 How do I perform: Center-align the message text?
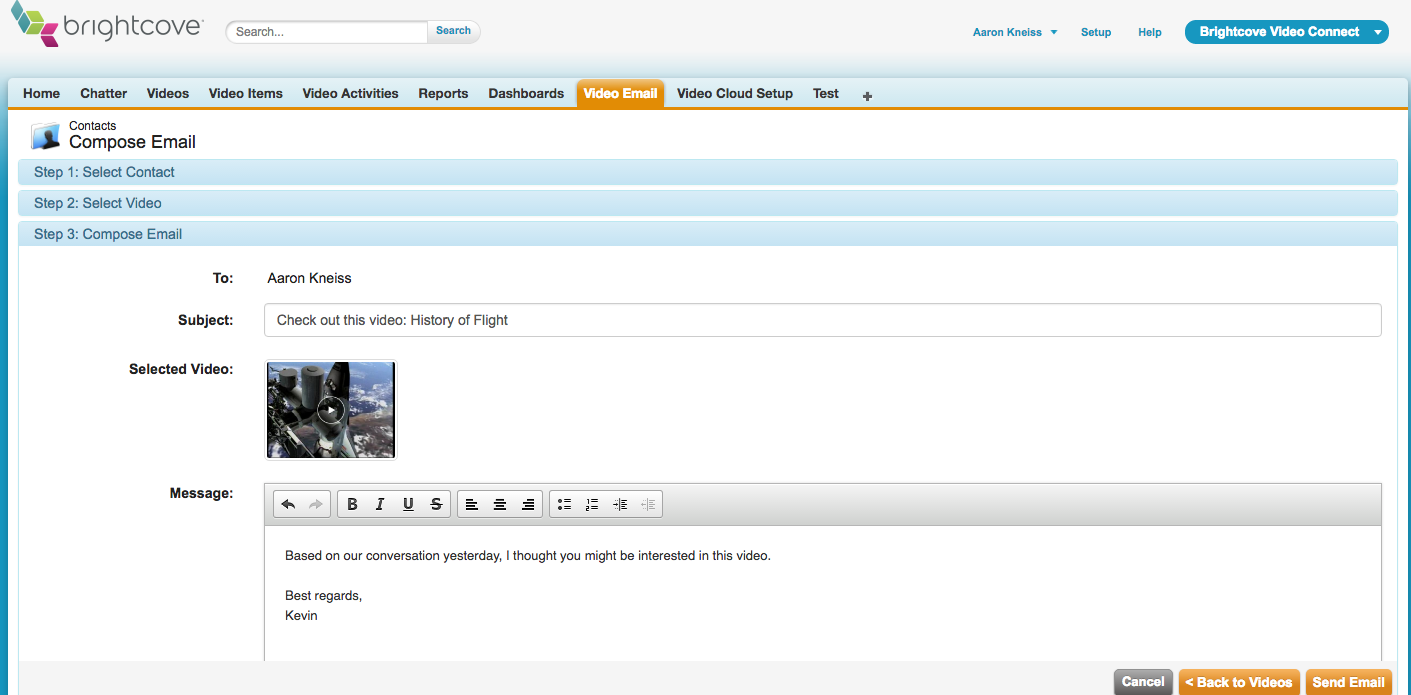click(x=500, y=505)
